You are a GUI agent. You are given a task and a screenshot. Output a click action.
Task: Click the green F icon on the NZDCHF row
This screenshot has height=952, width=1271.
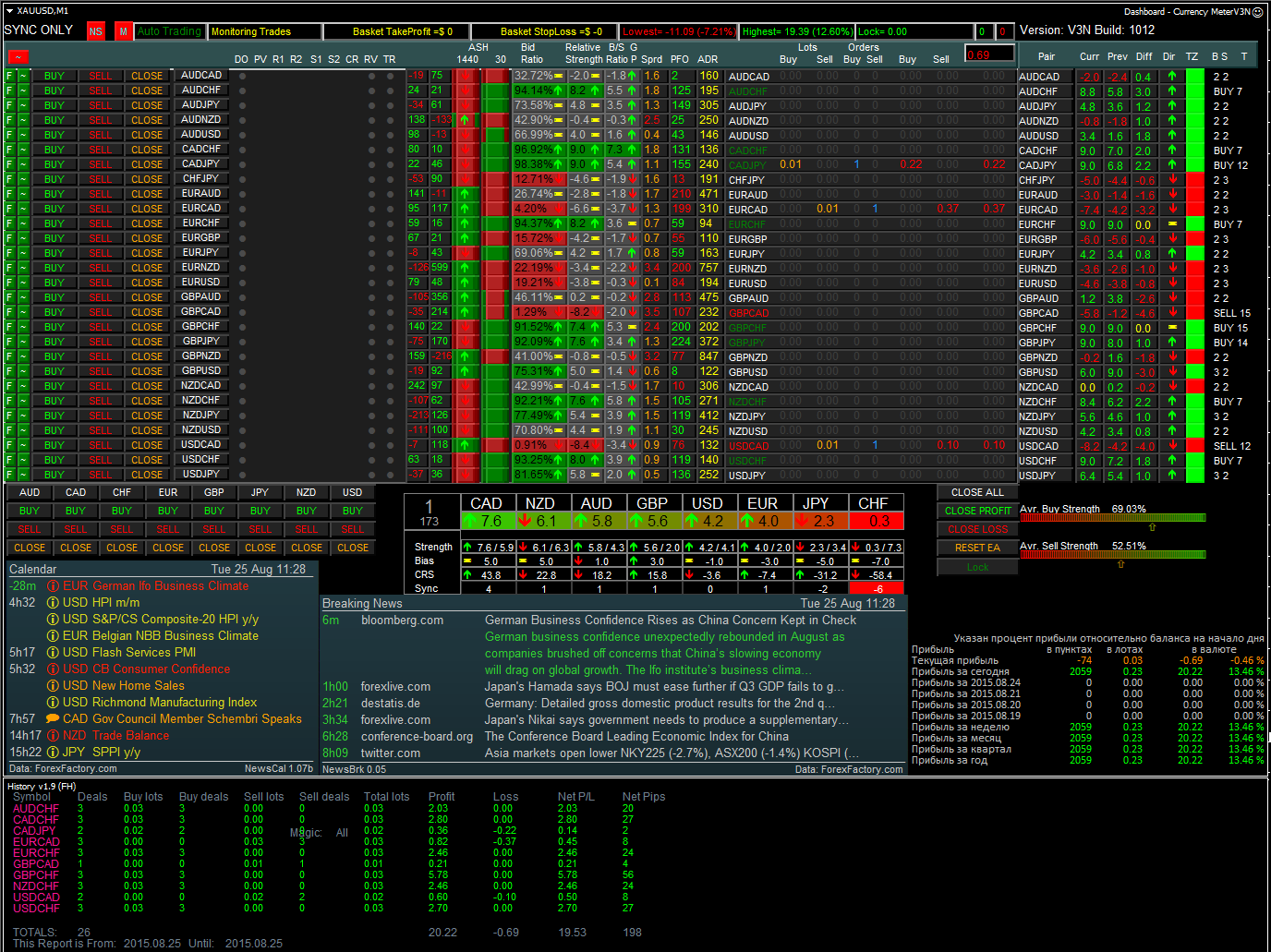pos(10,402)
